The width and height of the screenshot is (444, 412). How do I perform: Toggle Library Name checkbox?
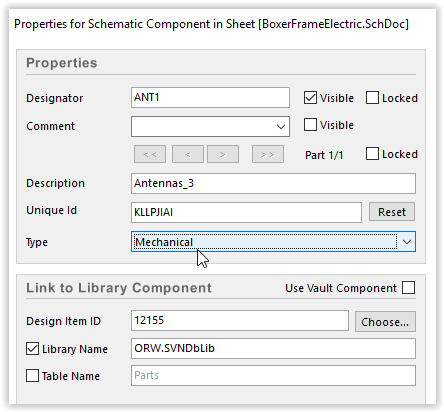coord(32,349)
